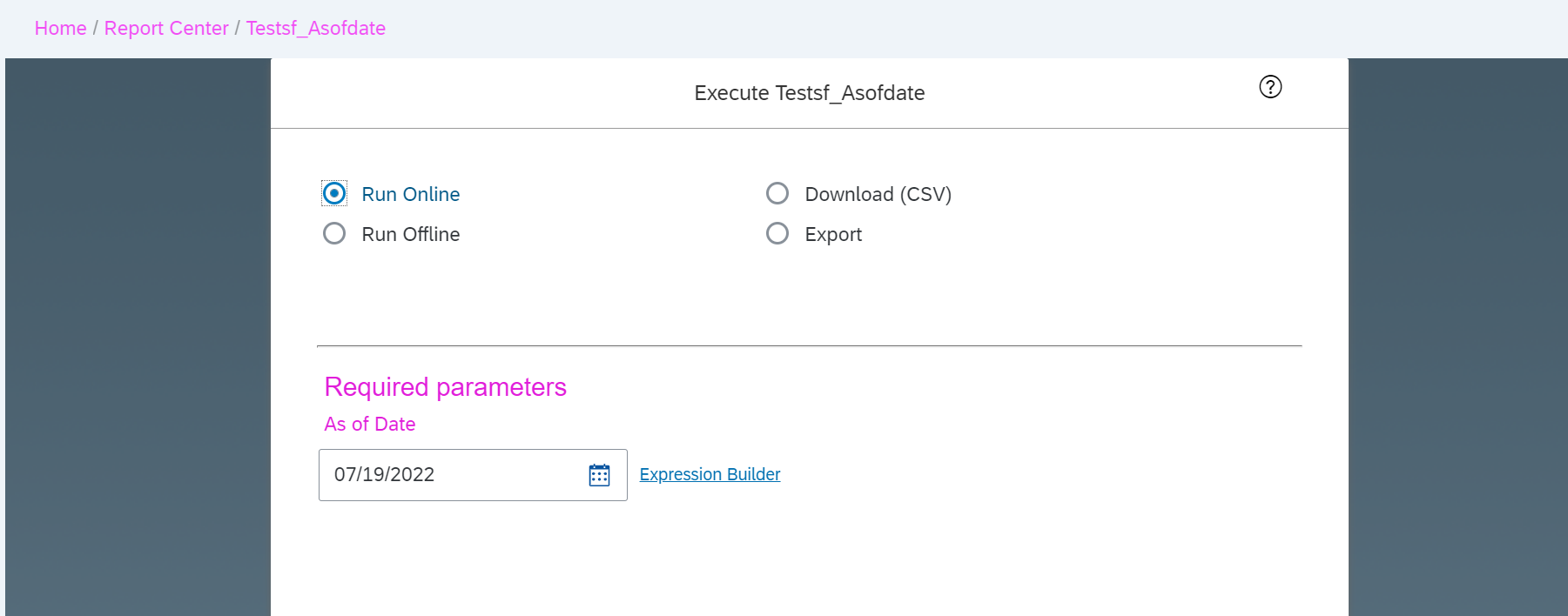
Task: Choose the Download (CSV) radio button
Action: click(x=777, y=193)
